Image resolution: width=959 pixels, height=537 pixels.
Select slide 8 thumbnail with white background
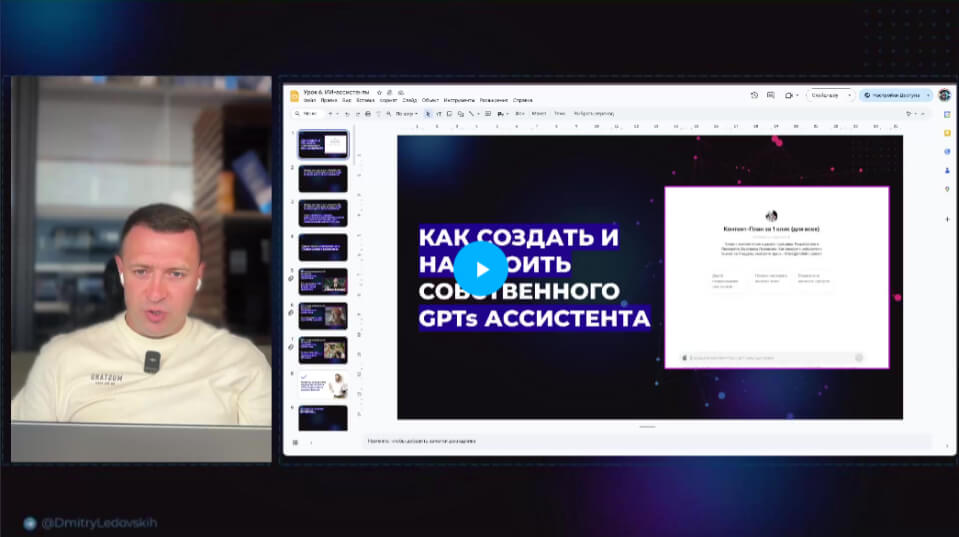(323, 385)
